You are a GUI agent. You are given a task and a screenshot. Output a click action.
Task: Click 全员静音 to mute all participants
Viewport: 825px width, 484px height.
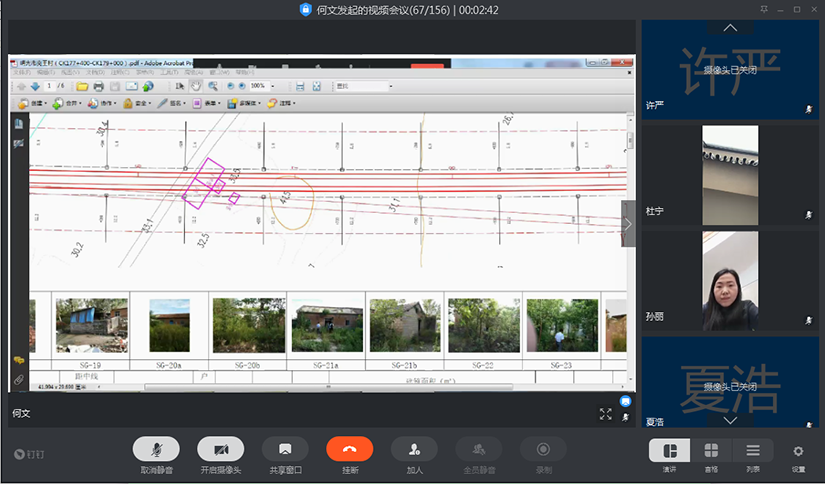[479, 450]
